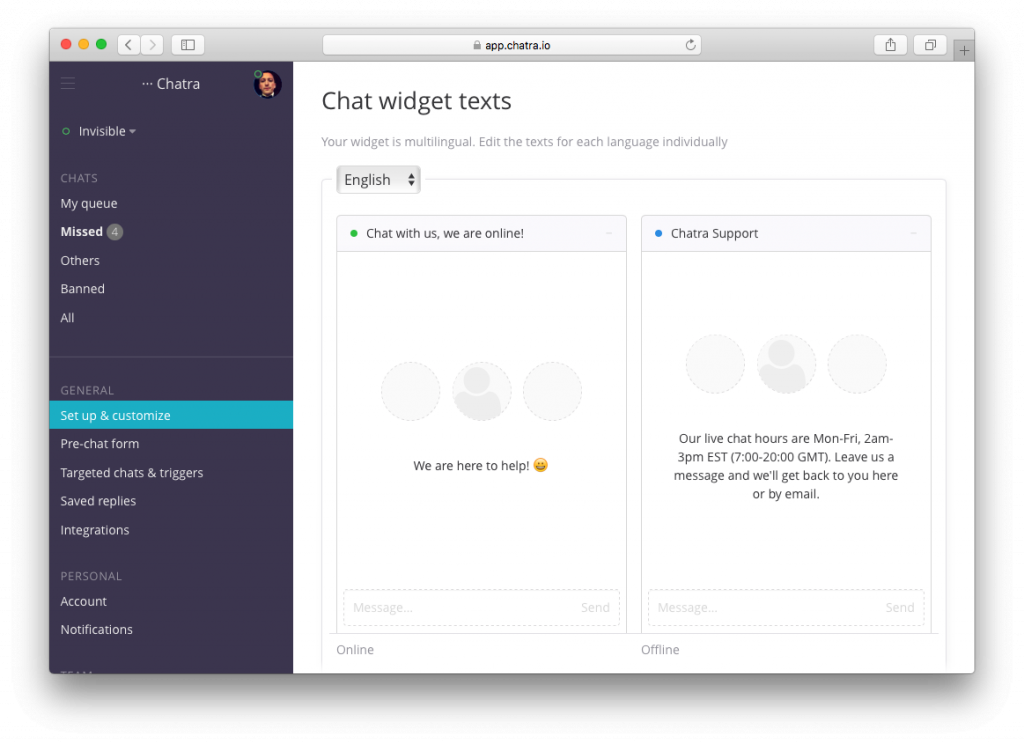Click the offline widget Message field

point(760,608)
